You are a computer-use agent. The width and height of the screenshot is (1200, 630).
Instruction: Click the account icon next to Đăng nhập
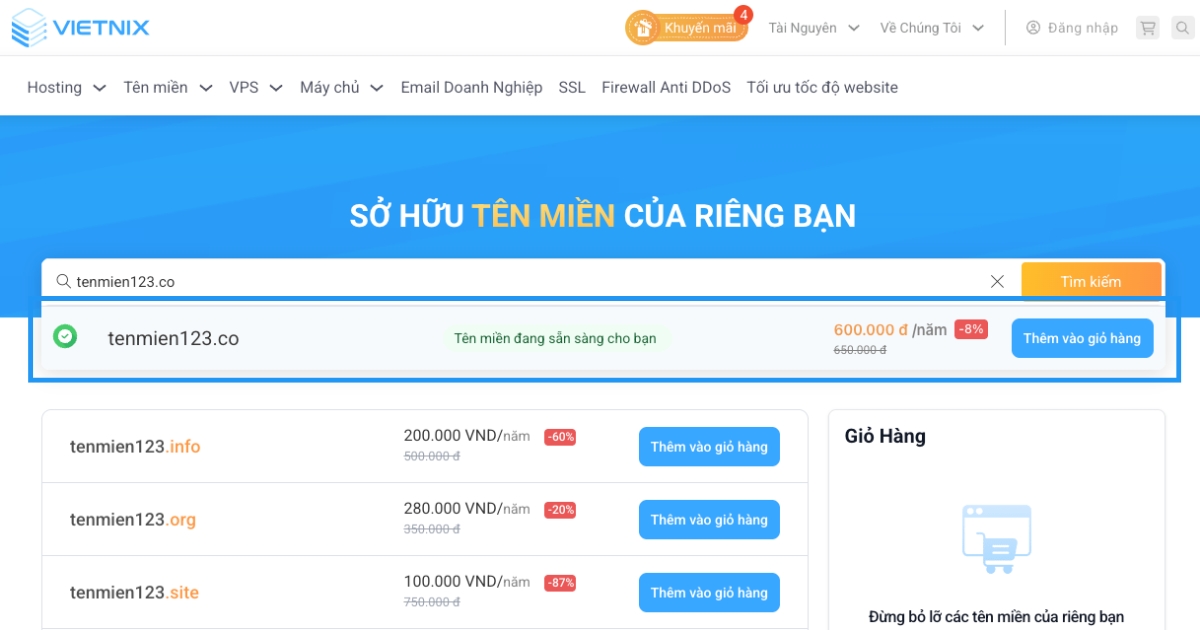[1031, 28]
